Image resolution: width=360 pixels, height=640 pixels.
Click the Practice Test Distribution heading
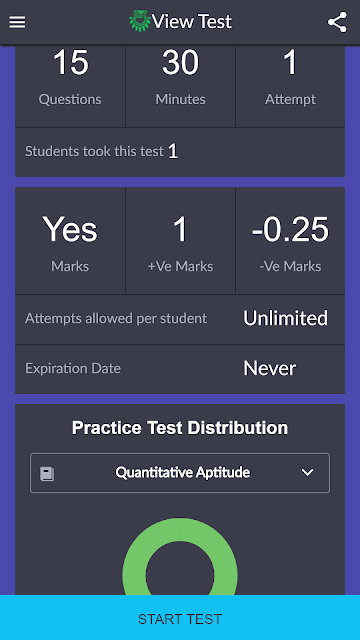point(180,428)
